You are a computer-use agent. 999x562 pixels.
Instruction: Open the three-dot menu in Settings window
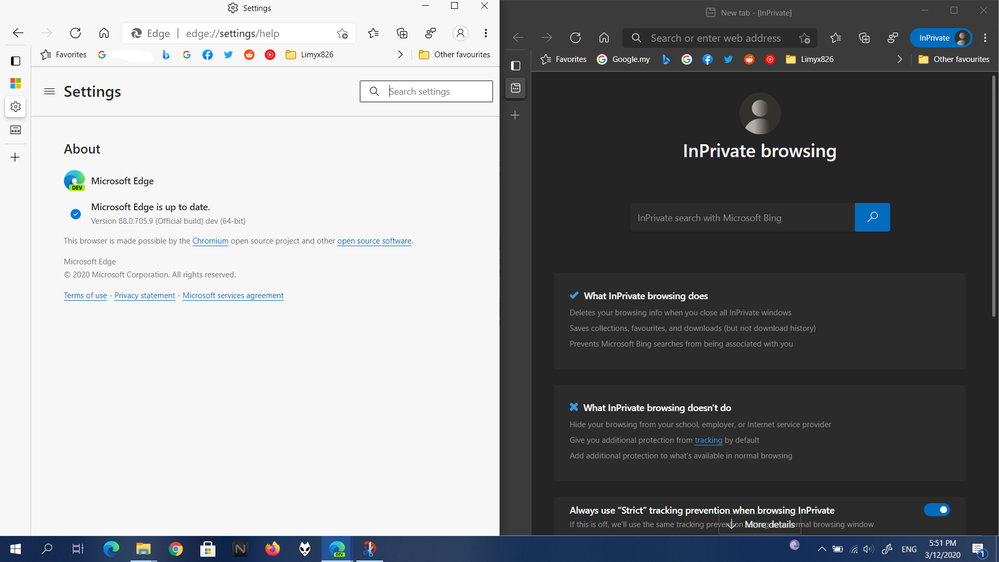(x=485, y=33)
